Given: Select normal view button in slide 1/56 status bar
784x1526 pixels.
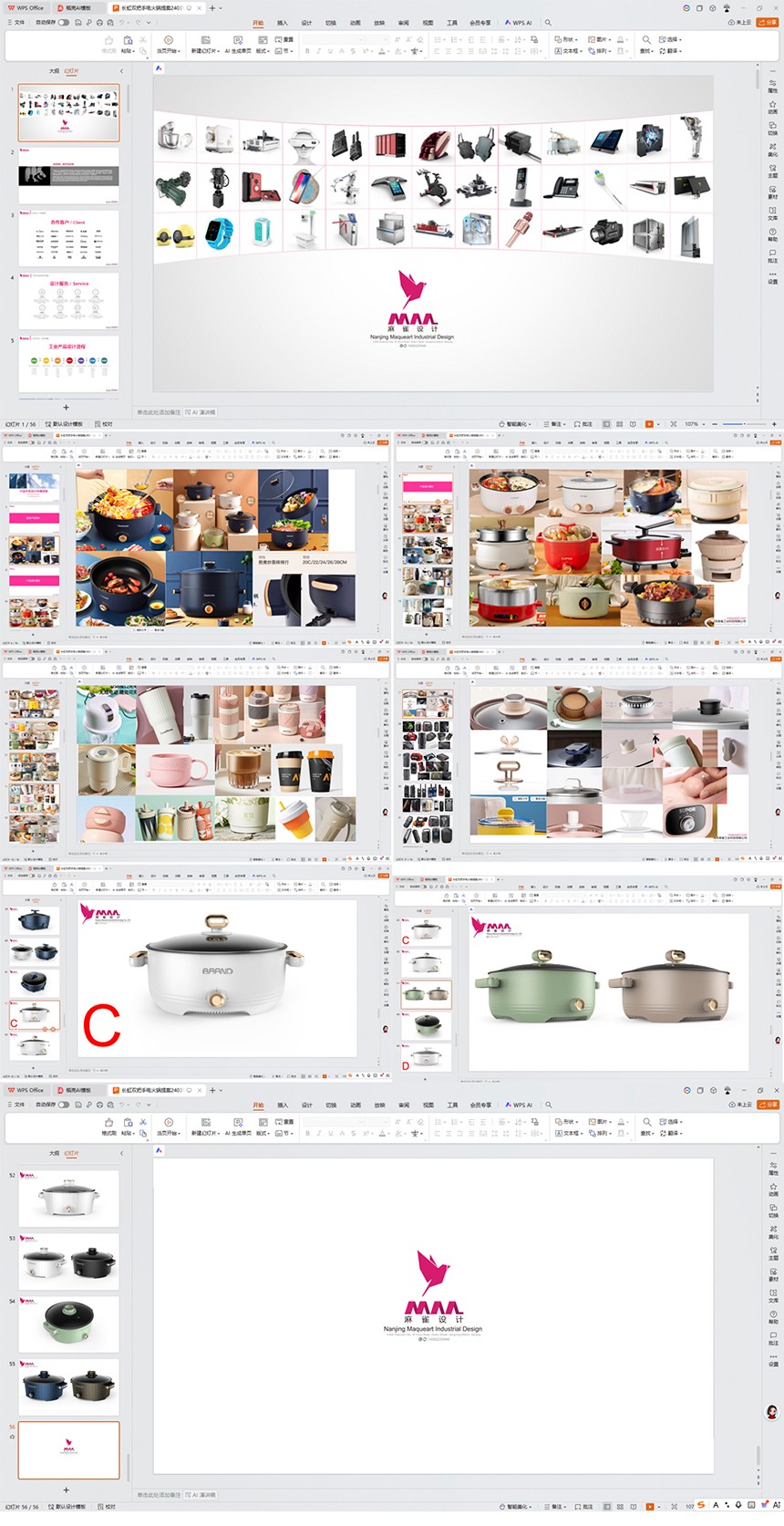Looking at the screenshot, I should coord(608,424).
